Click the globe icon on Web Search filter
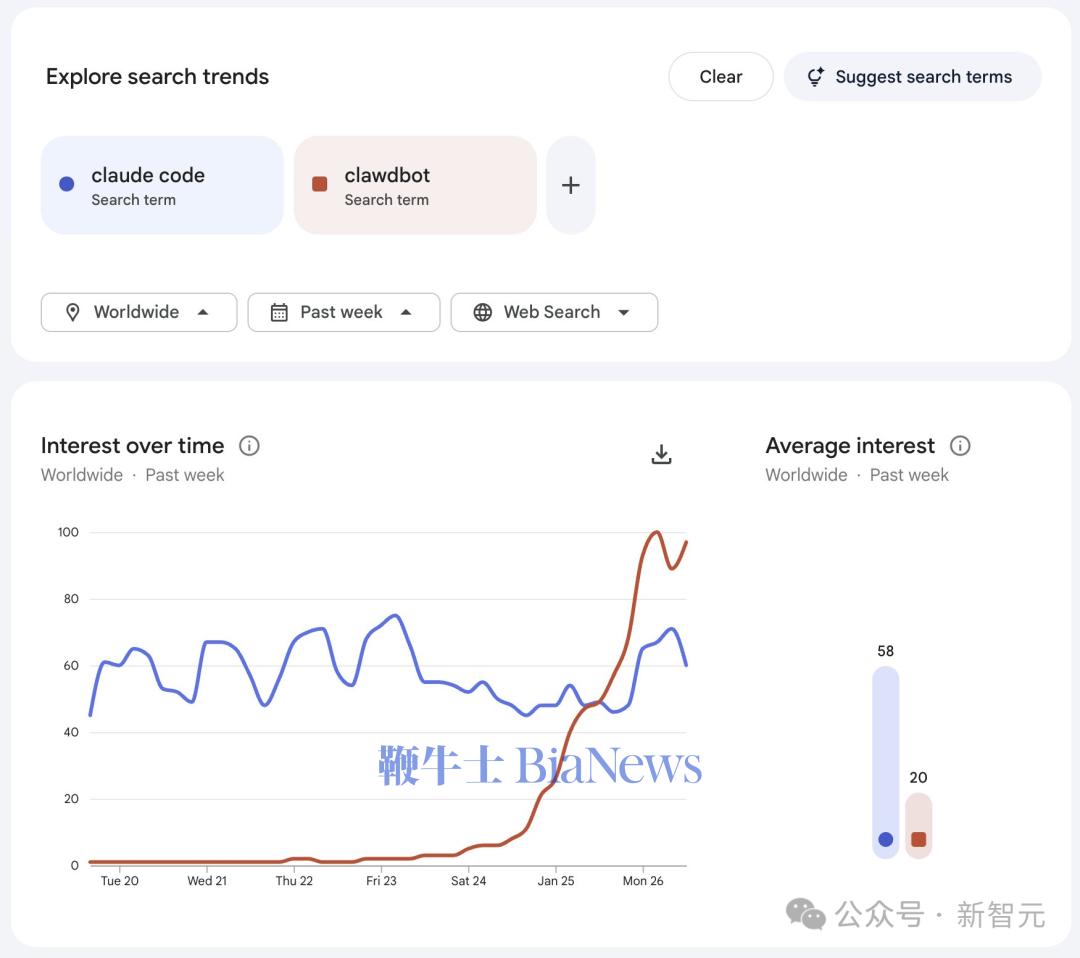The width and height of the screenshot is (1080, 958). click(x=483, y=312)
